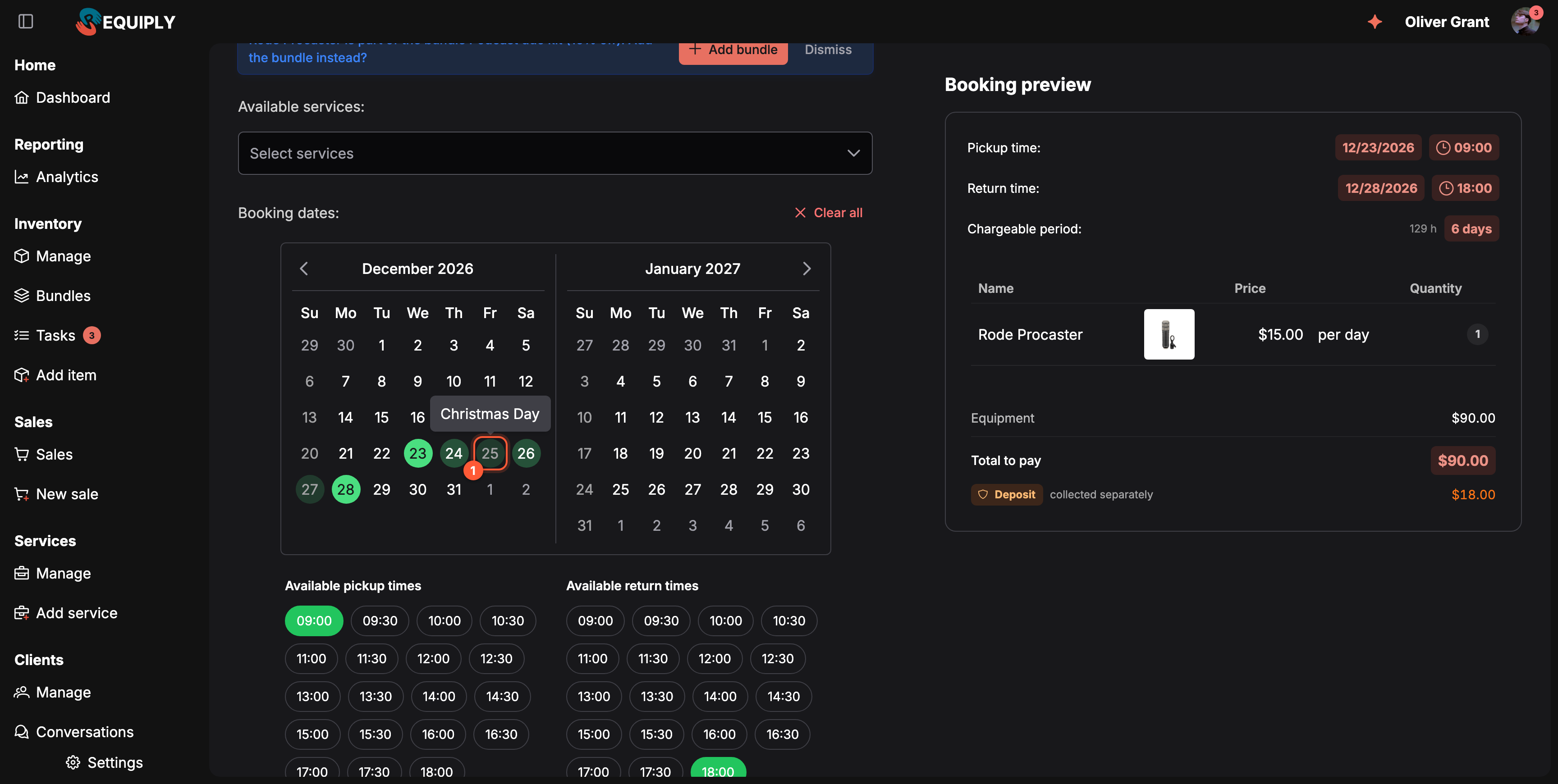
Task: Select December 28 on the calendar
Action: (x=346, y=489)
